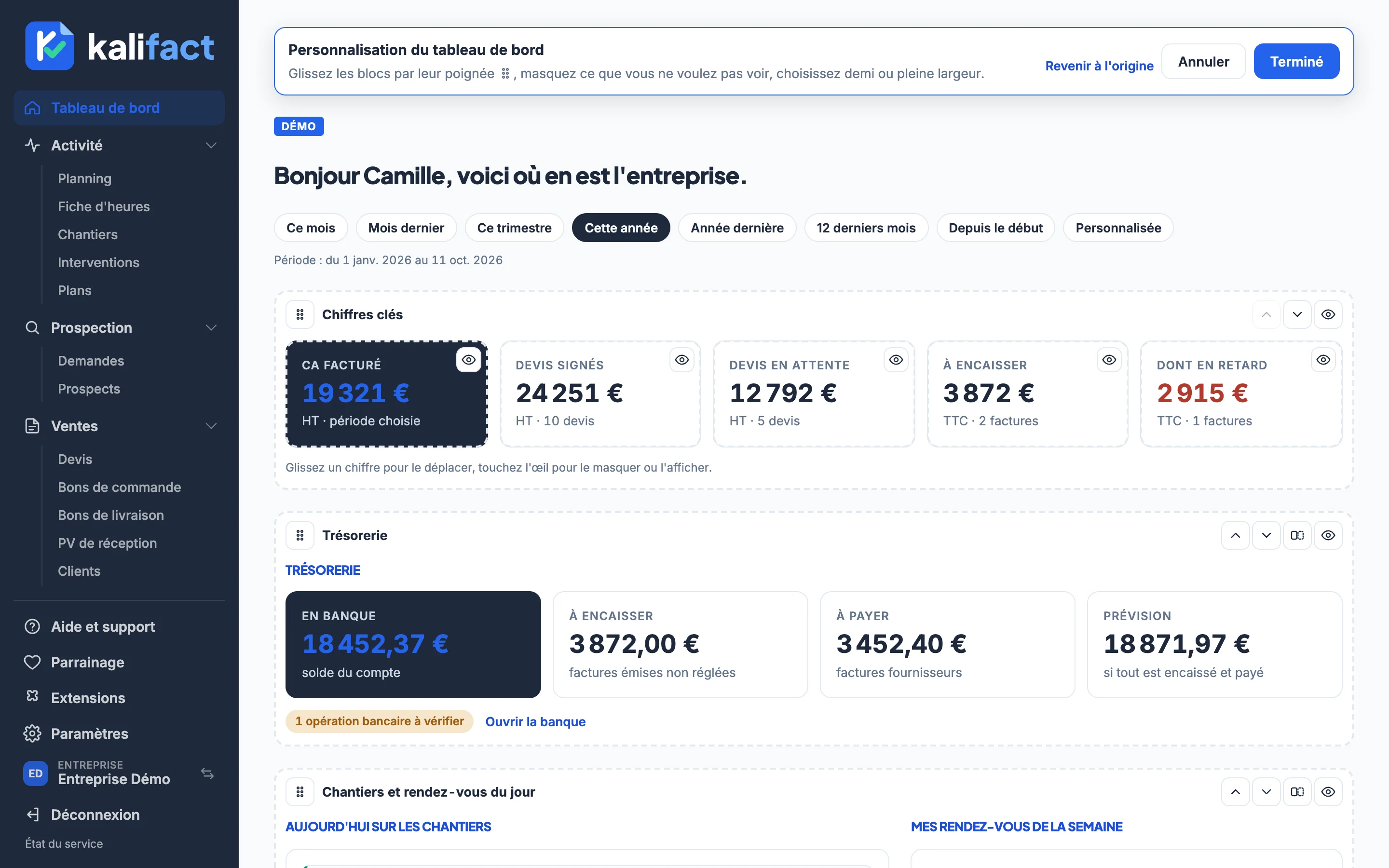Viewport: 1389px width, 868px height.
Task: Click the kalifact logo icon
Action: [x=49, y=45]
